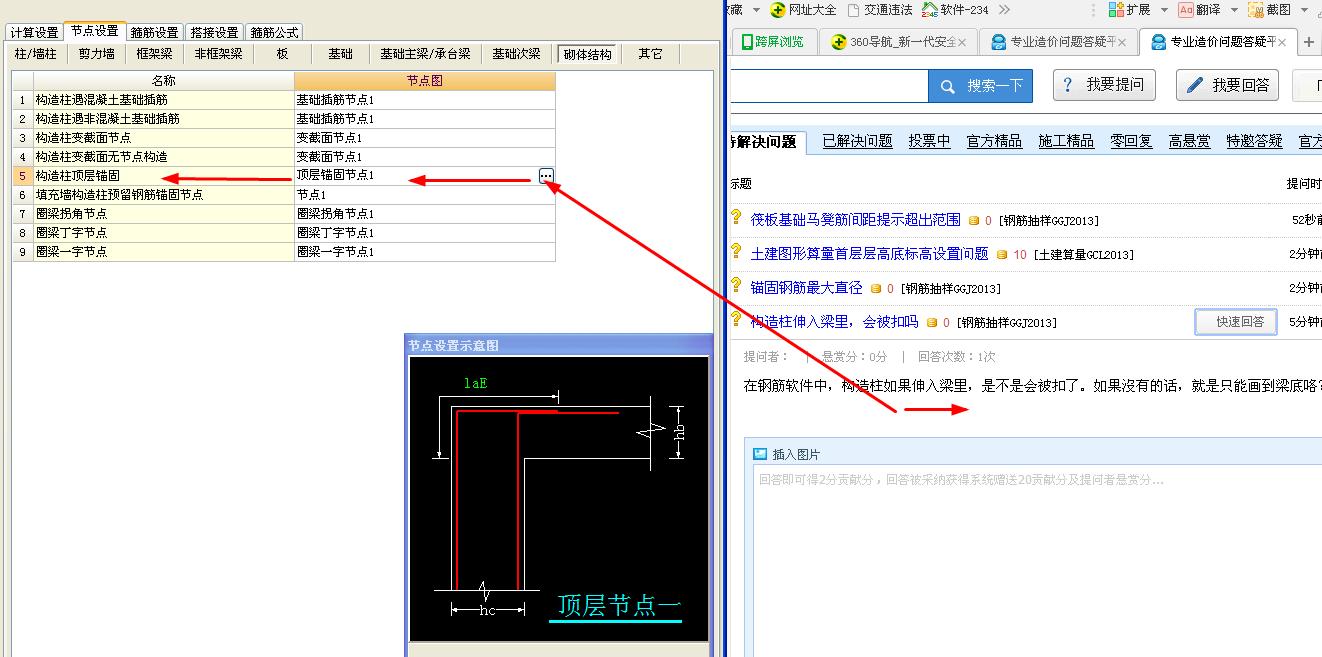The image size is (1322, 657).
Task: Click inside the answer text box
Action: [1038, 560]
